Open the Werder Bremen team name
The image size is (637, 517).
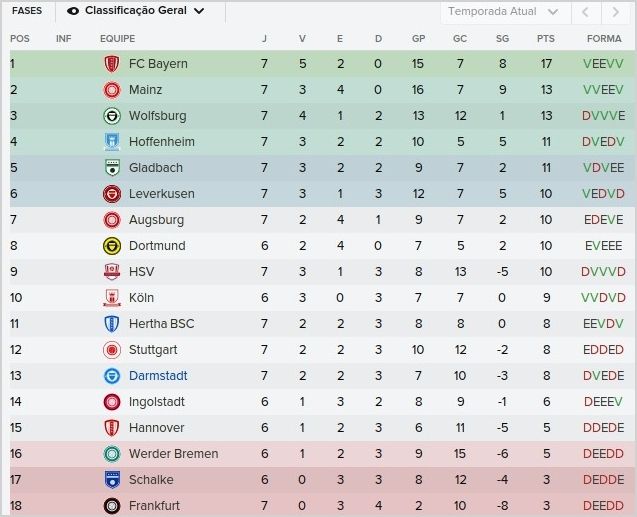173,454
